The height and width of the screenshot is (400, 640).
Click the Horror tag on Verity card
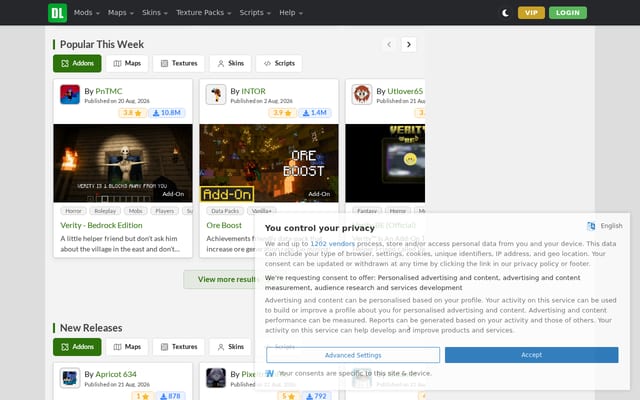pyautogui.click(x=73, y=211)
